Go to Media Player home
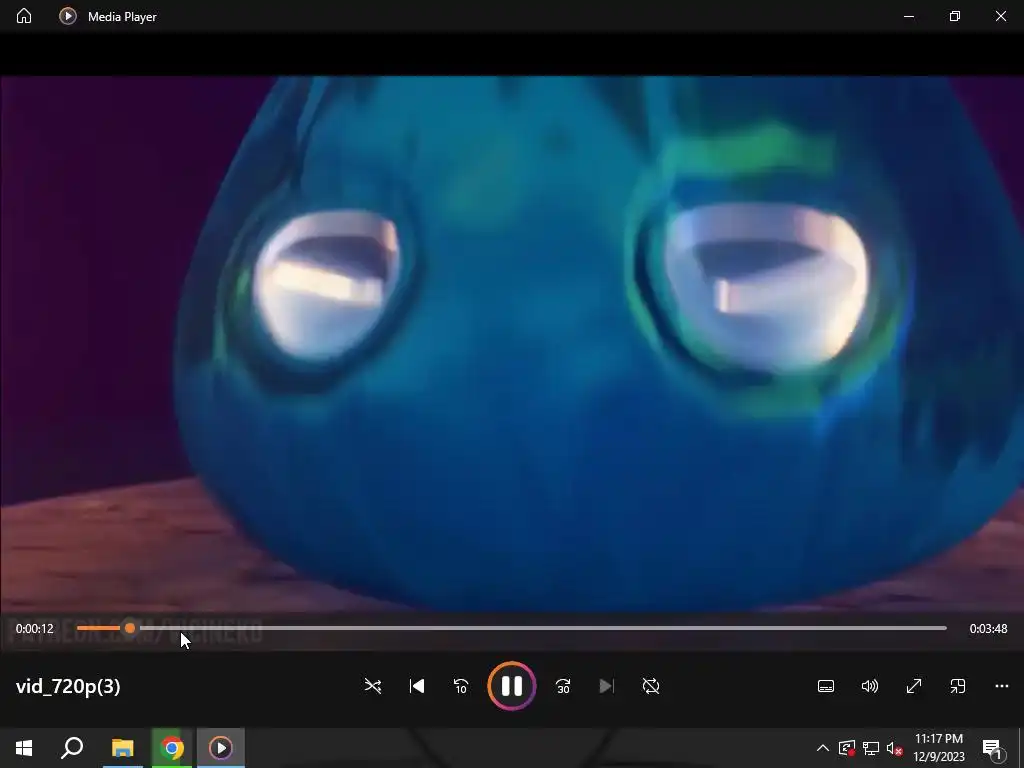1024x768 pixels. [x=24, y=16]
